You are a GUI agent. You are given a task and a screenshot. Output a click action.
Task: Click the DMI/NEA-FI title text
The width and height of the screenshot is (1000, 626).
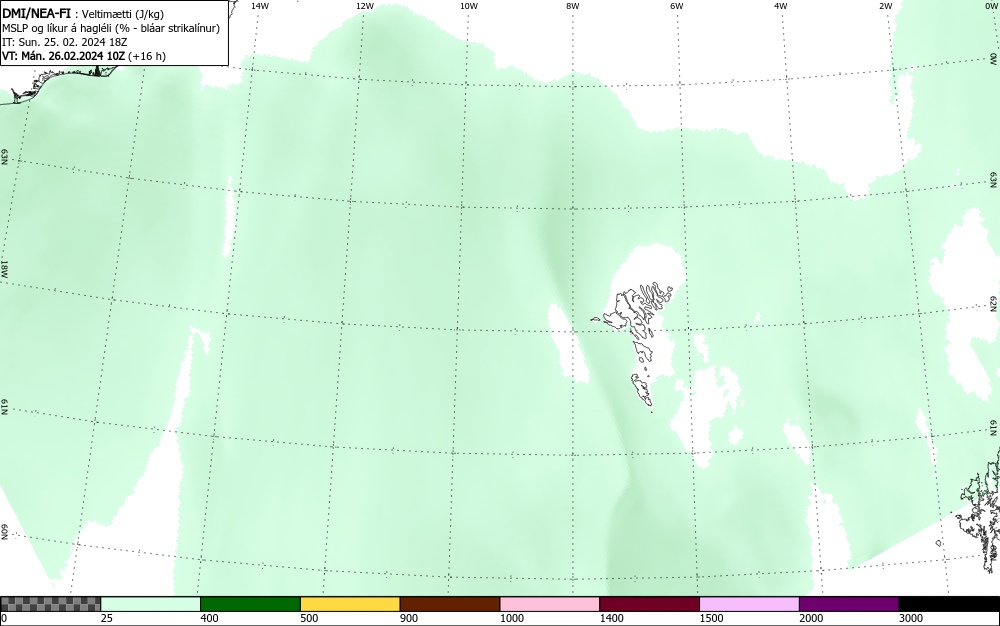[x=36, y=13]
